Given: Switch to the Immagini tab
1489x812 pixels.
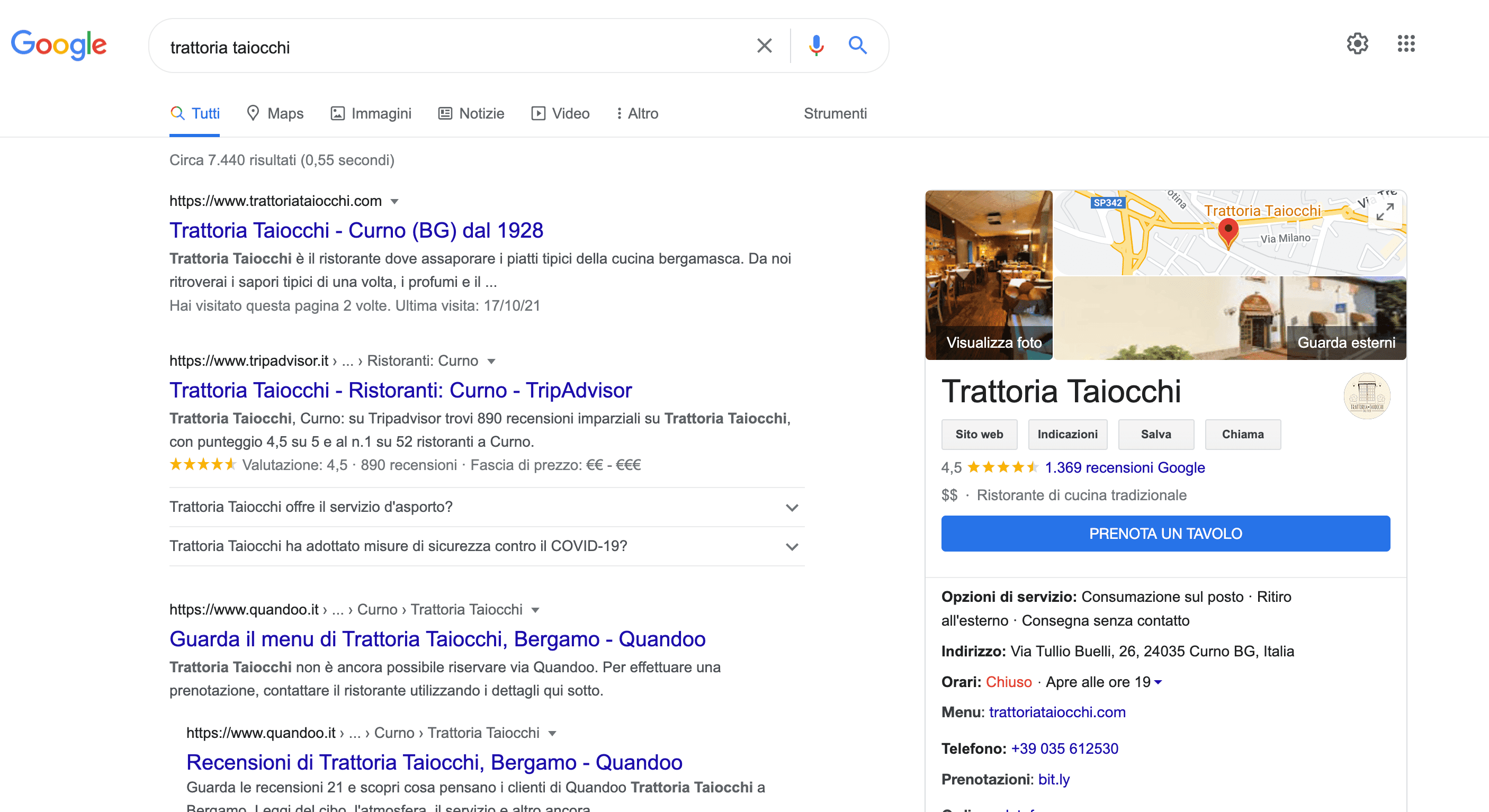Looking at the screenshot, I should 371,113.
